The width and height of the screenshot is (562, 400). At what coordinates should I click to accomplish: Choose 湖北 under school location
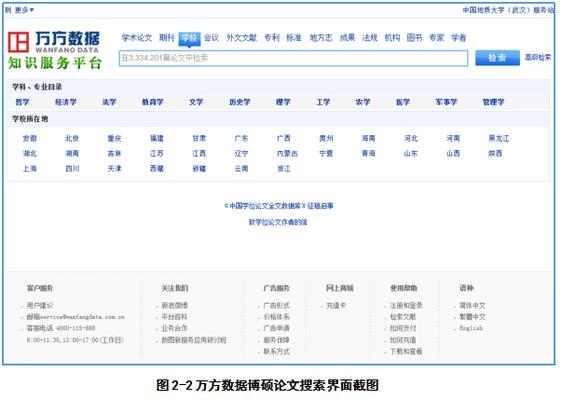(x=30, y=153)
